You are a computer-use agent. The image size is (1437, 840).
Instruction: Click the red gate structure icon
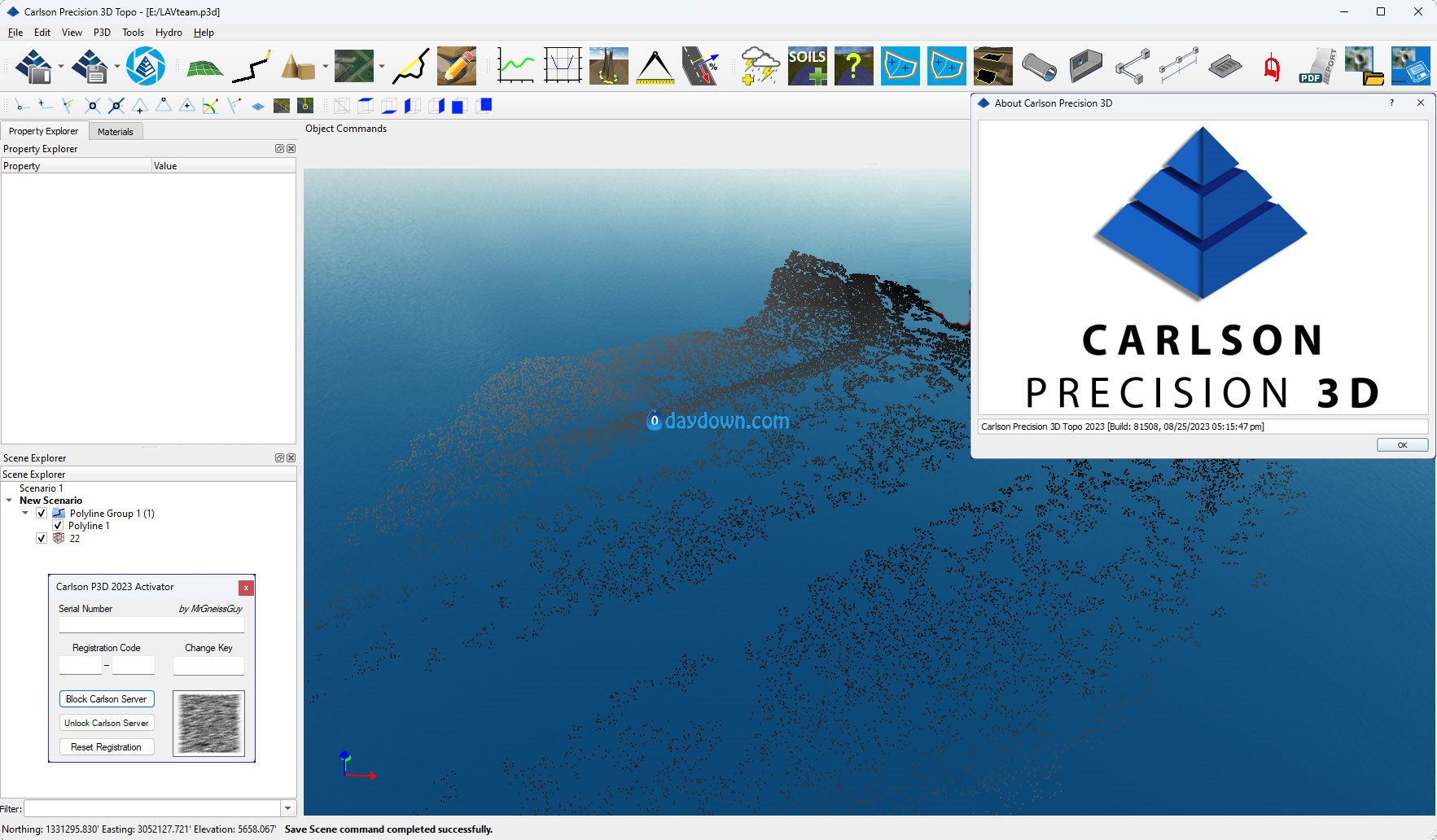click(x=1272, y=67)
